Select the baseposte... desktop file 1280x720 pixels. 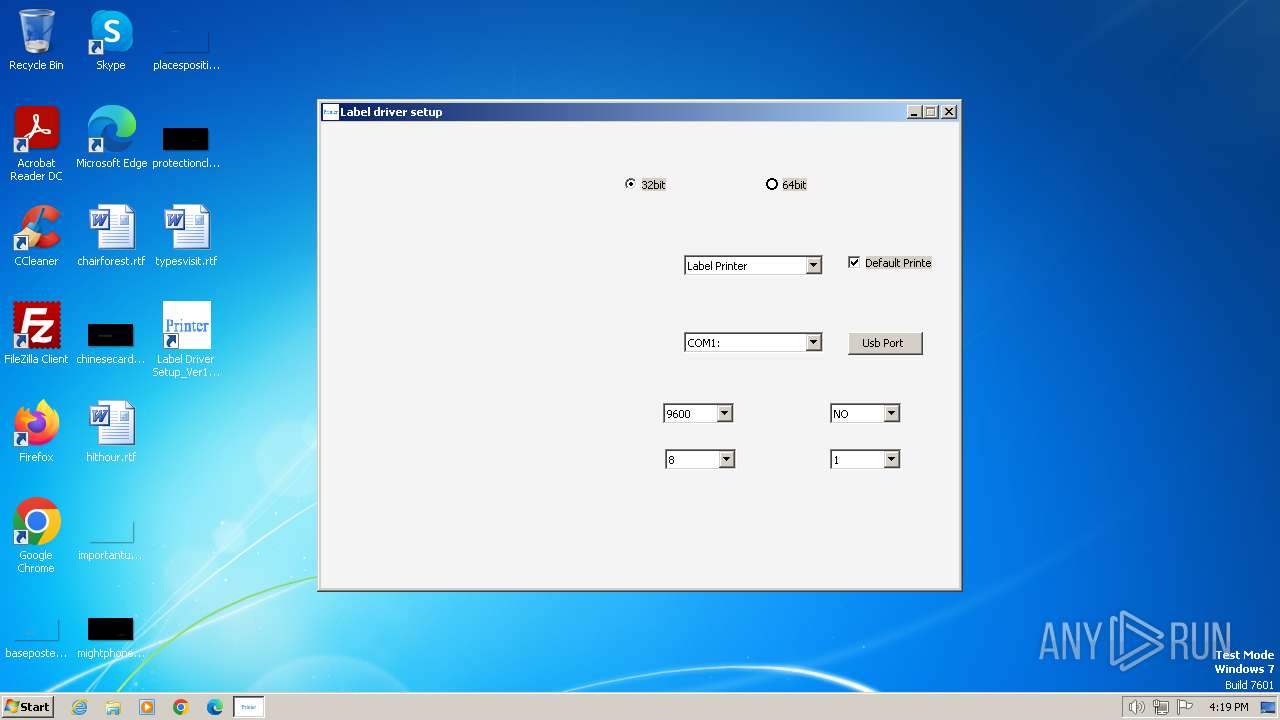click(x=36, y=636)
